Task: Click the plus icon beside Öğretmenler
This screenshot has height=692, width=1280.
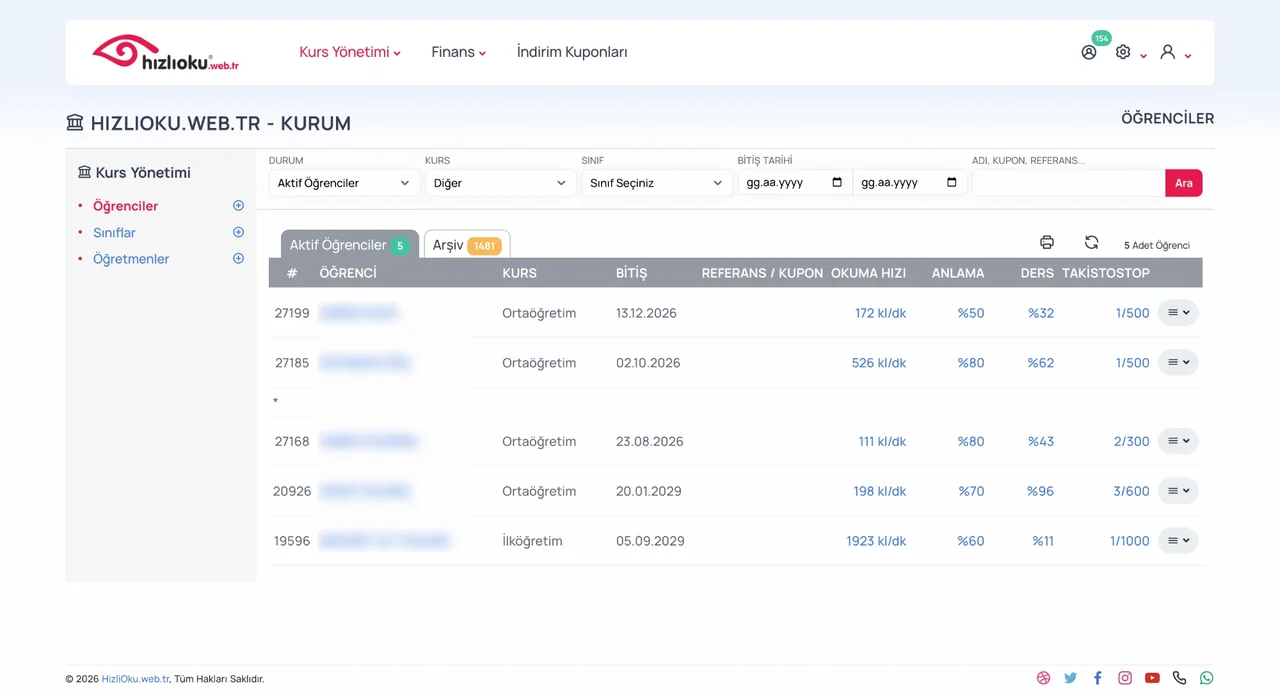Action: coord(238,258)
